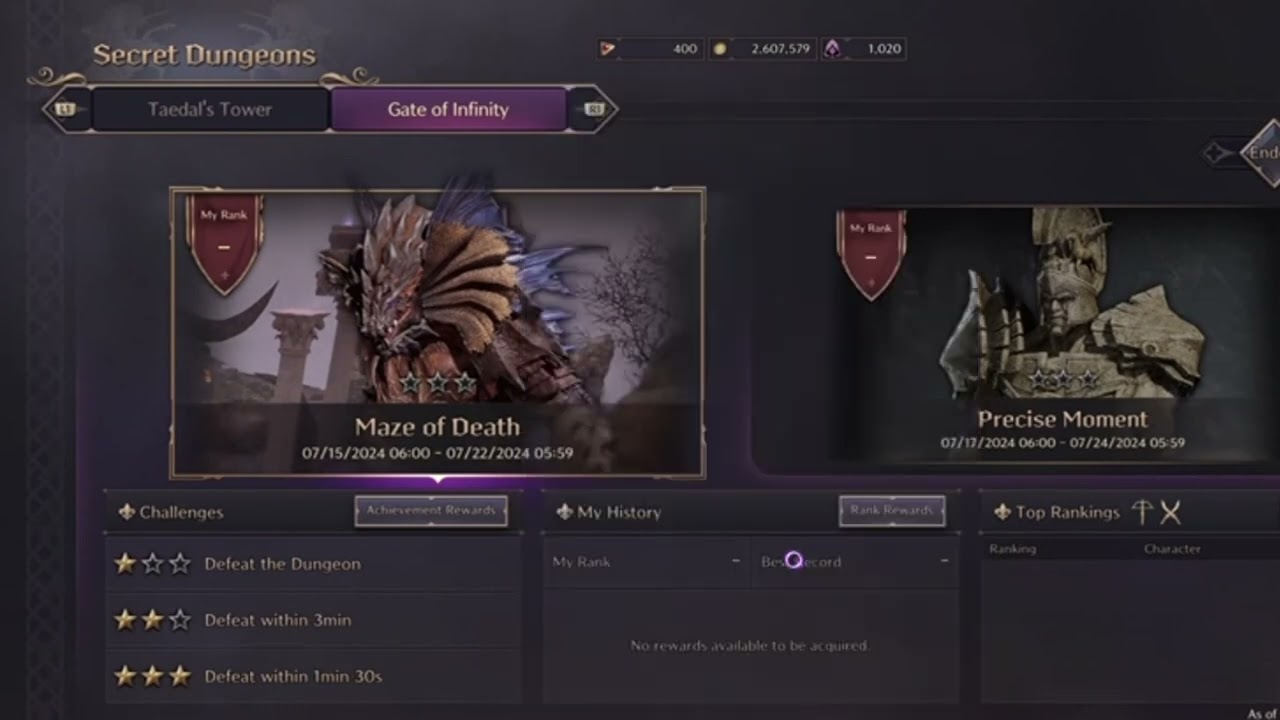1280x720 pixels.
Task: Click the crossed swords icon in Top Rankings
Action: (1170, 512)
